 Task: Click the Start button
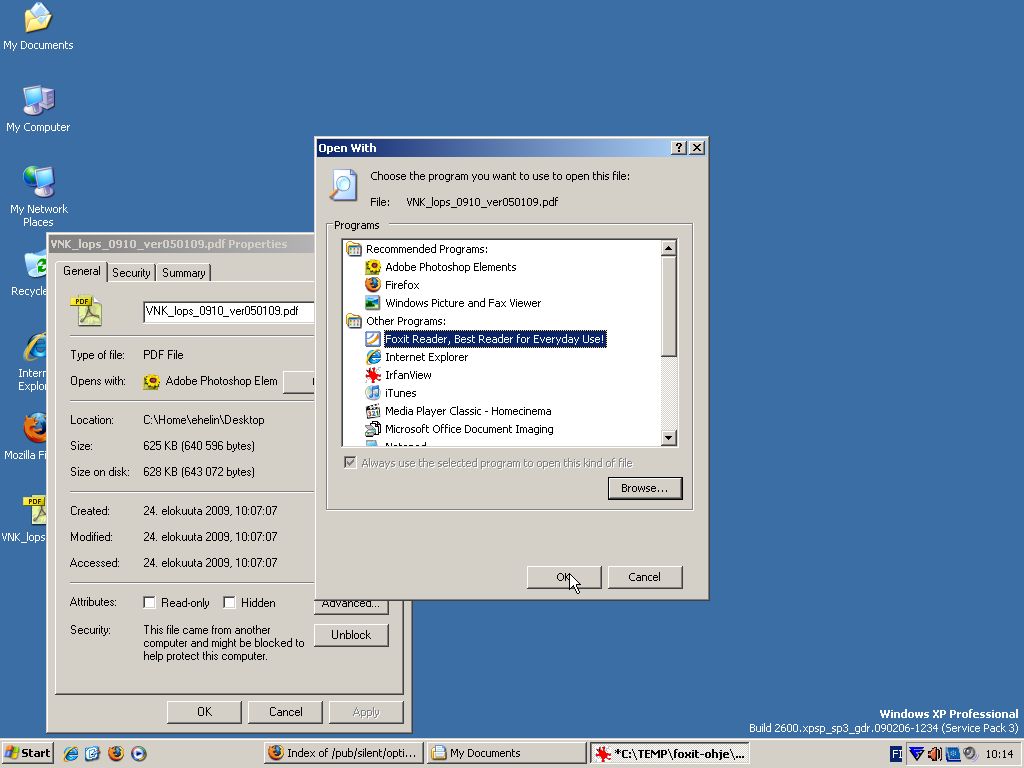27,753
